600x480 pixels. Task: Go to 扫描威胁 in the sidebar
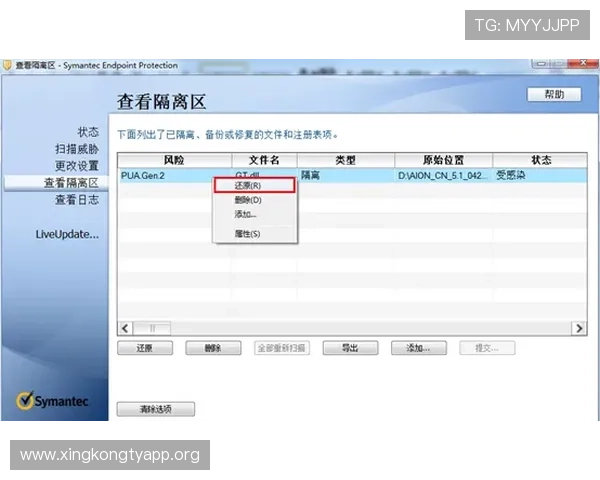[x=77, y=149]
